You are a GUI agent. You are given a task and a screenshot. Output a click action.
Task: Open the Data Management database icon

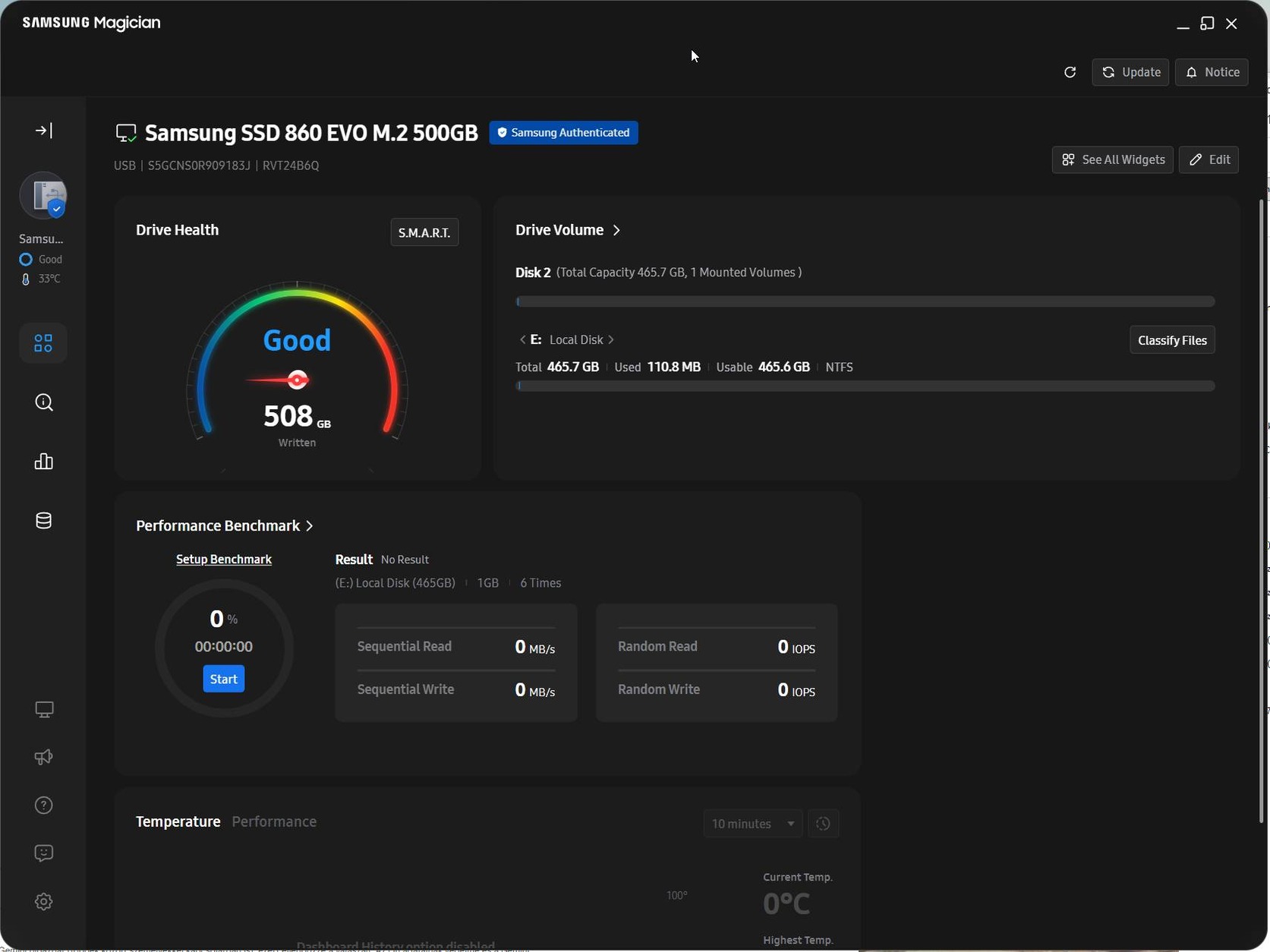(44, 521)
